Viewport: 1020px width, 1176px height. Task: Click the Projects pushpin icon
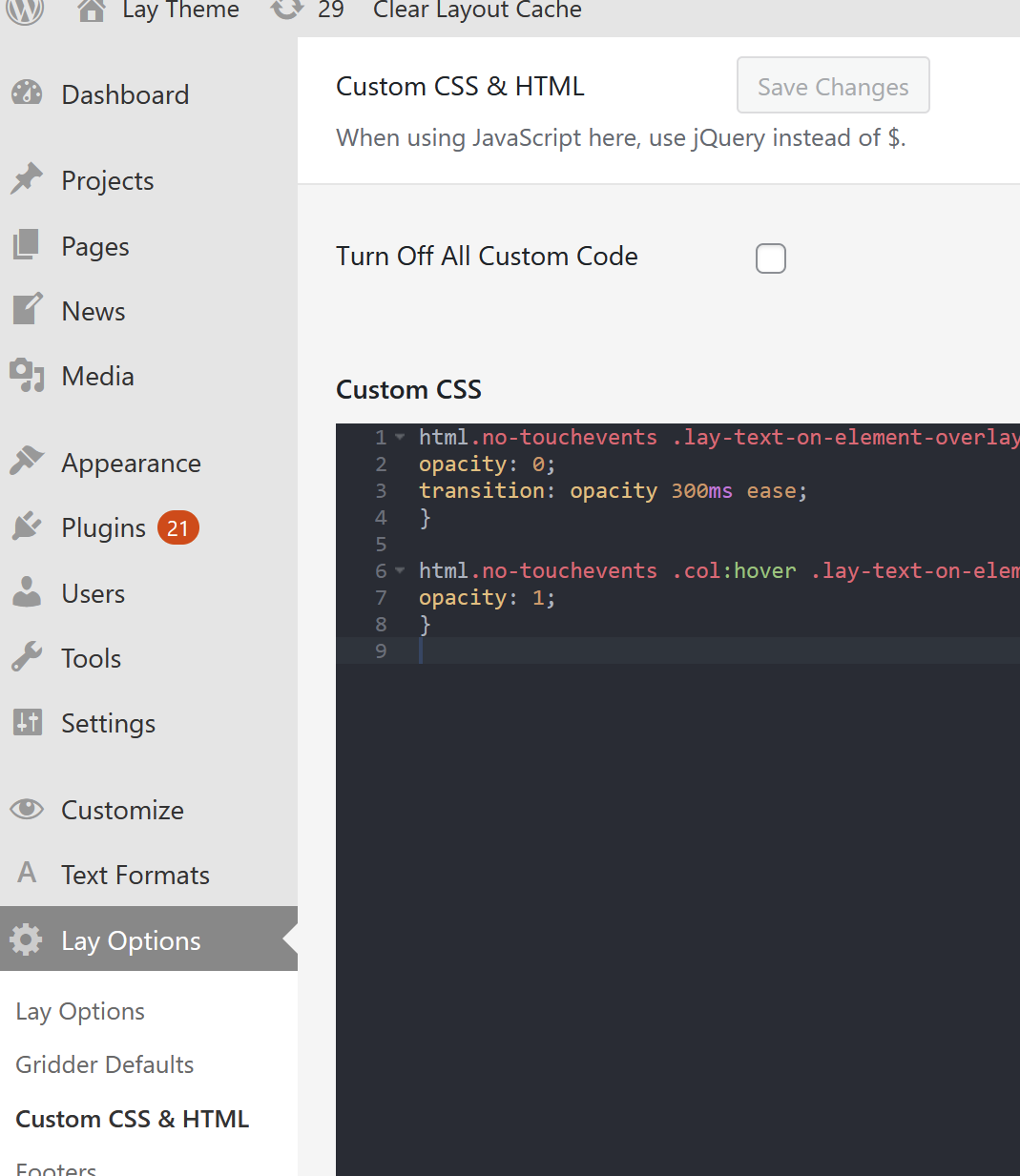(27, 179)
